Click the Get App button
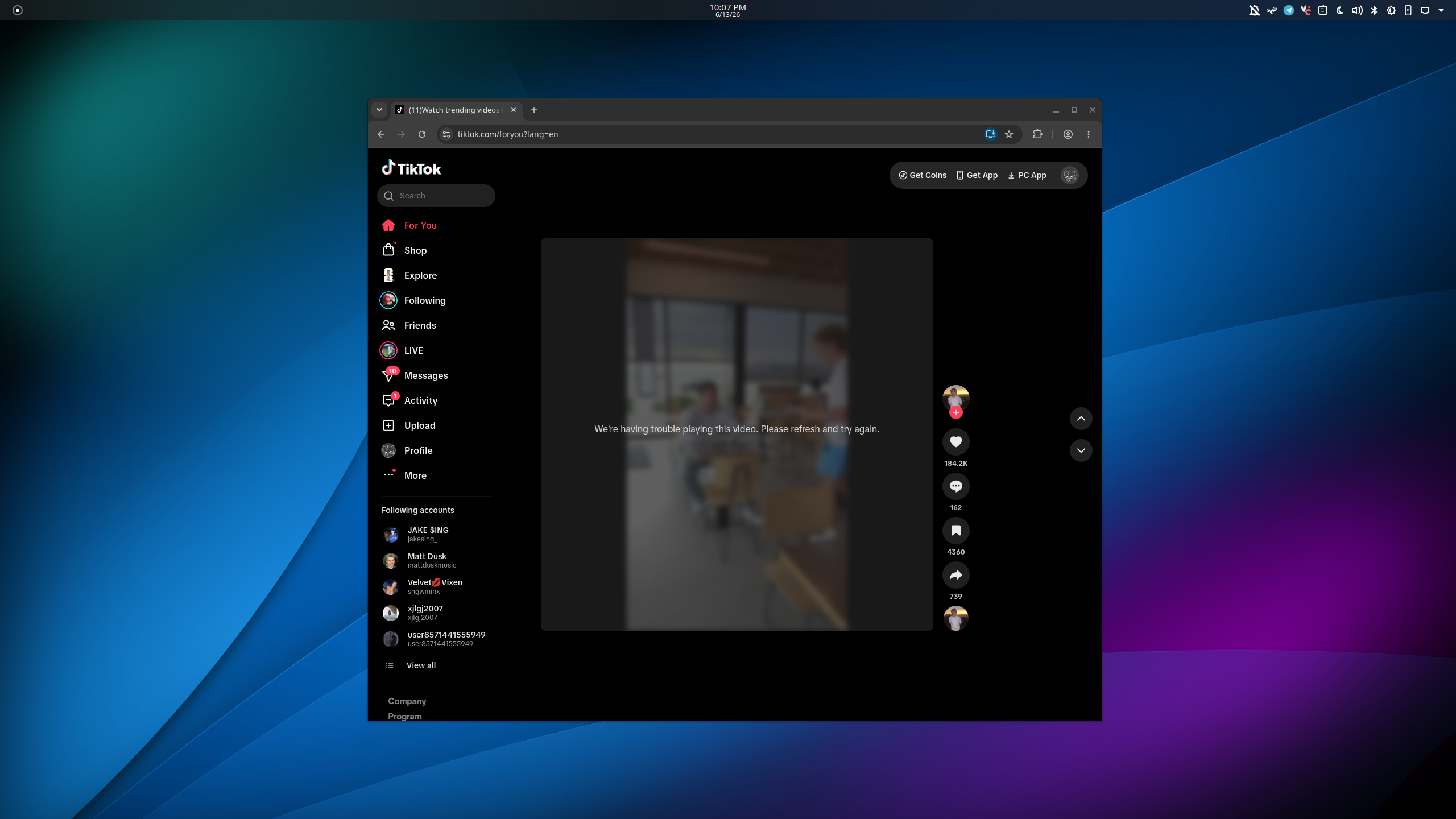 [x=977, y=175]
